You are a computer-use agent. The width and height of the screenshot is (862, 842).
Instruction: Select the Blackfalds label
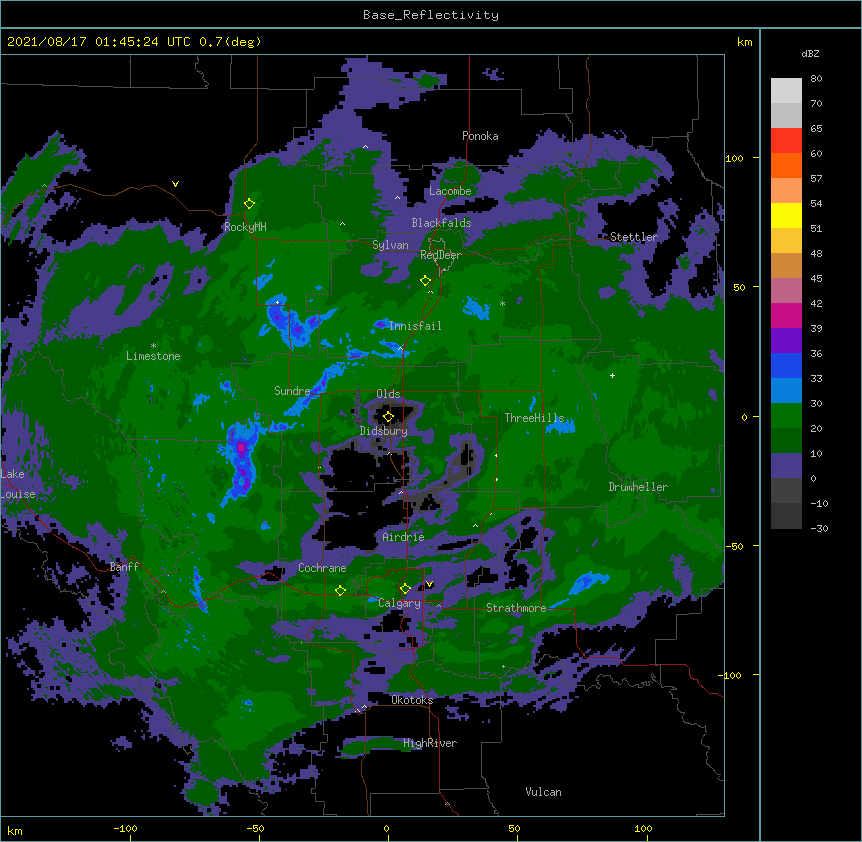click(x=441, y=223)
